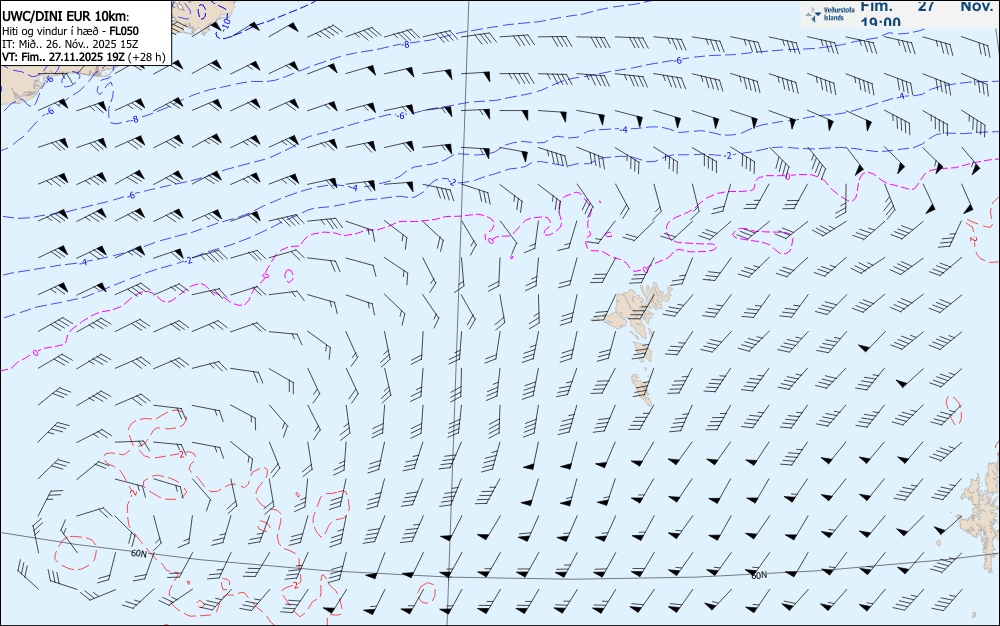Click the Veðurstofa Íslands logo

pos(830,14)
